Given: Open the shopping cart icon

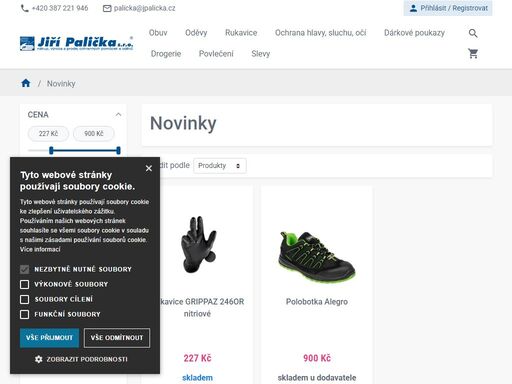Looking at the screenshot, I should point(473,53).
